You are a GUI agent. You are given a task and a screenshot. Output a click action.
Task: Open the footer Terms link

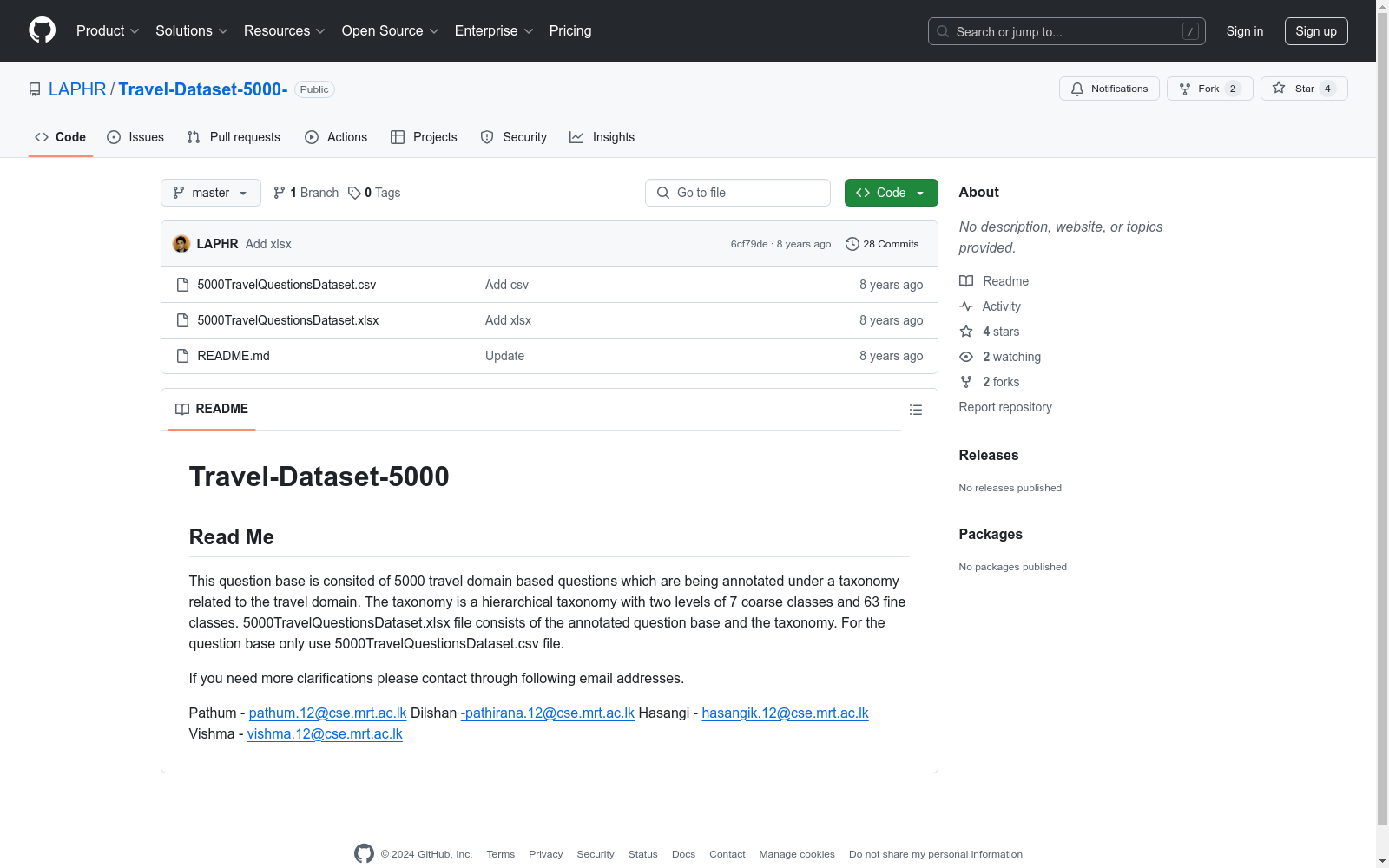click(501, 854)
